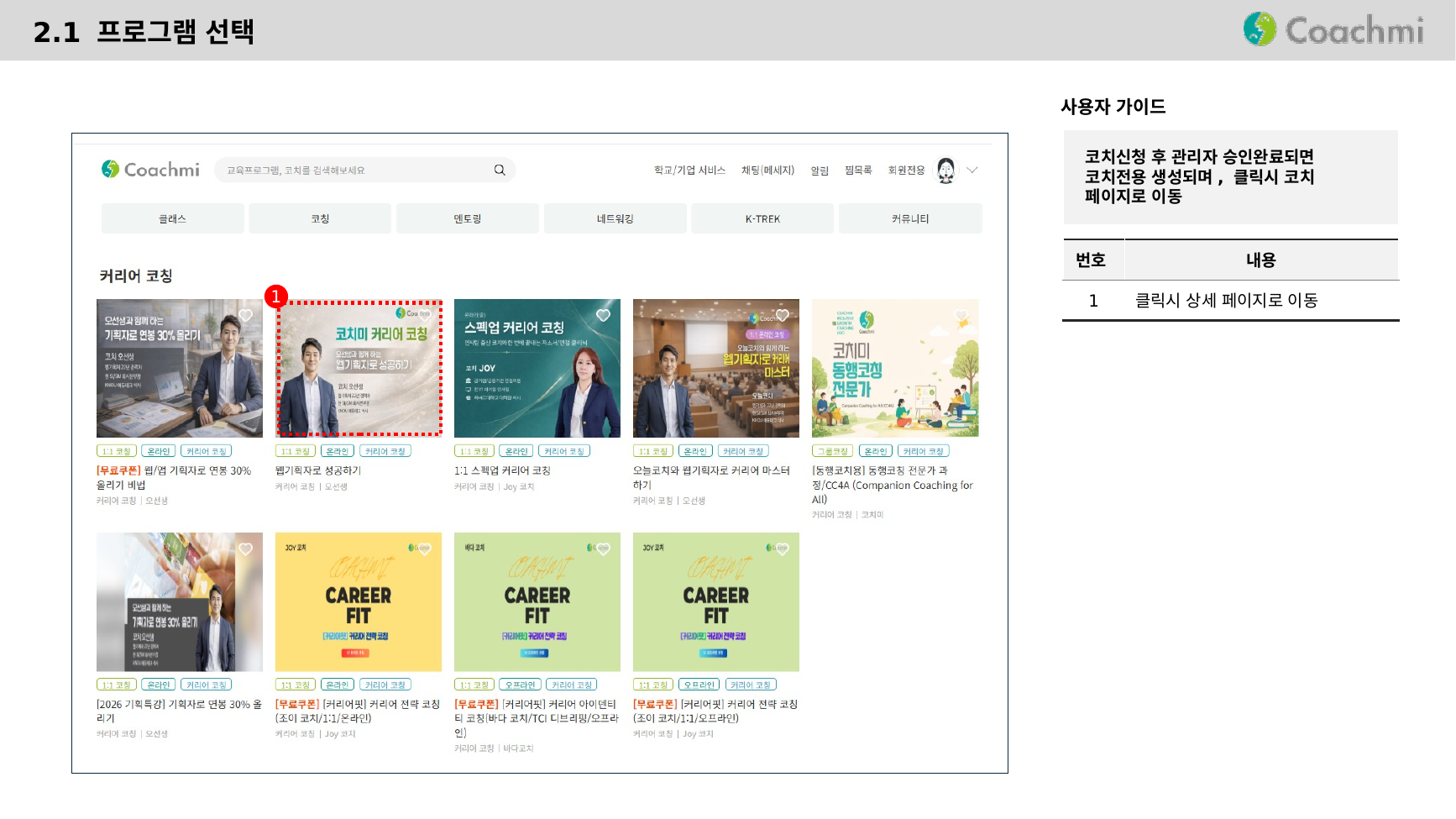This screenshot has width=1456, height=819.
Task: Switch to the 네트워킹 category tab
Action: (615, 218)
